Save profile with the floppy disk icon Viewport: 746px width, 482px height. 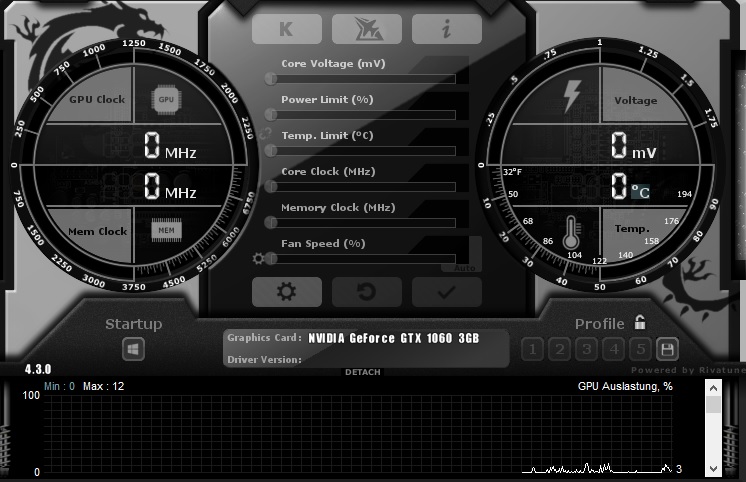pyautogui.click(x=667, y=350)
